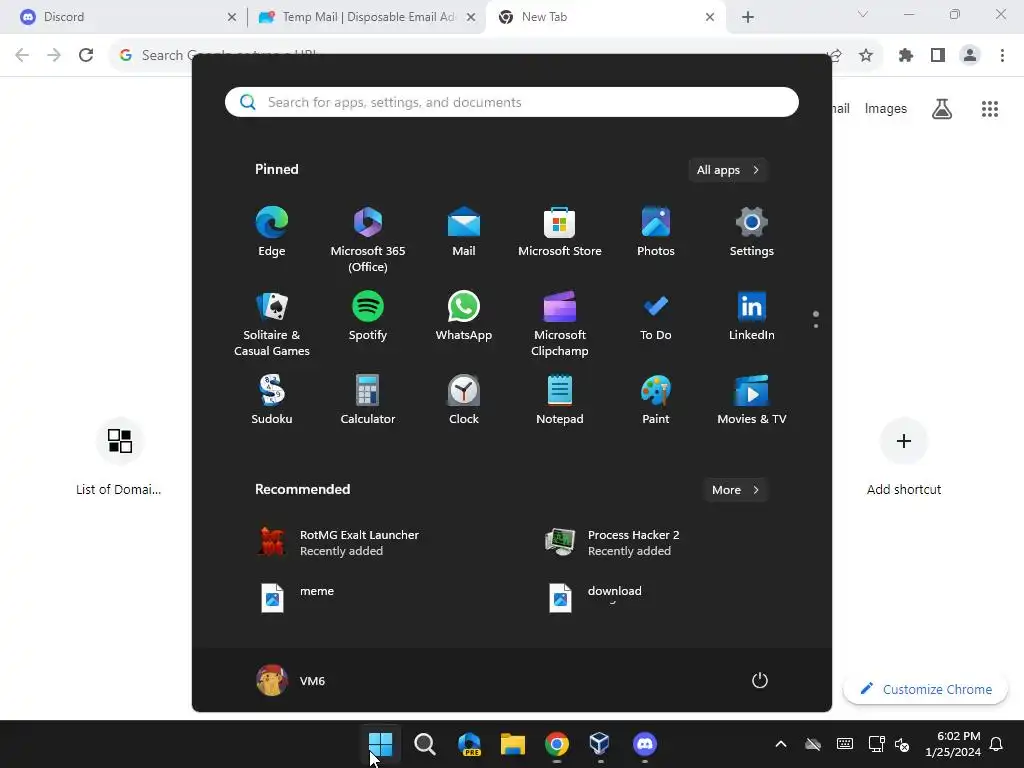
Task: Launch Solitaire & Casual Games
Action: pyautogui.click(x=272, y=324)
